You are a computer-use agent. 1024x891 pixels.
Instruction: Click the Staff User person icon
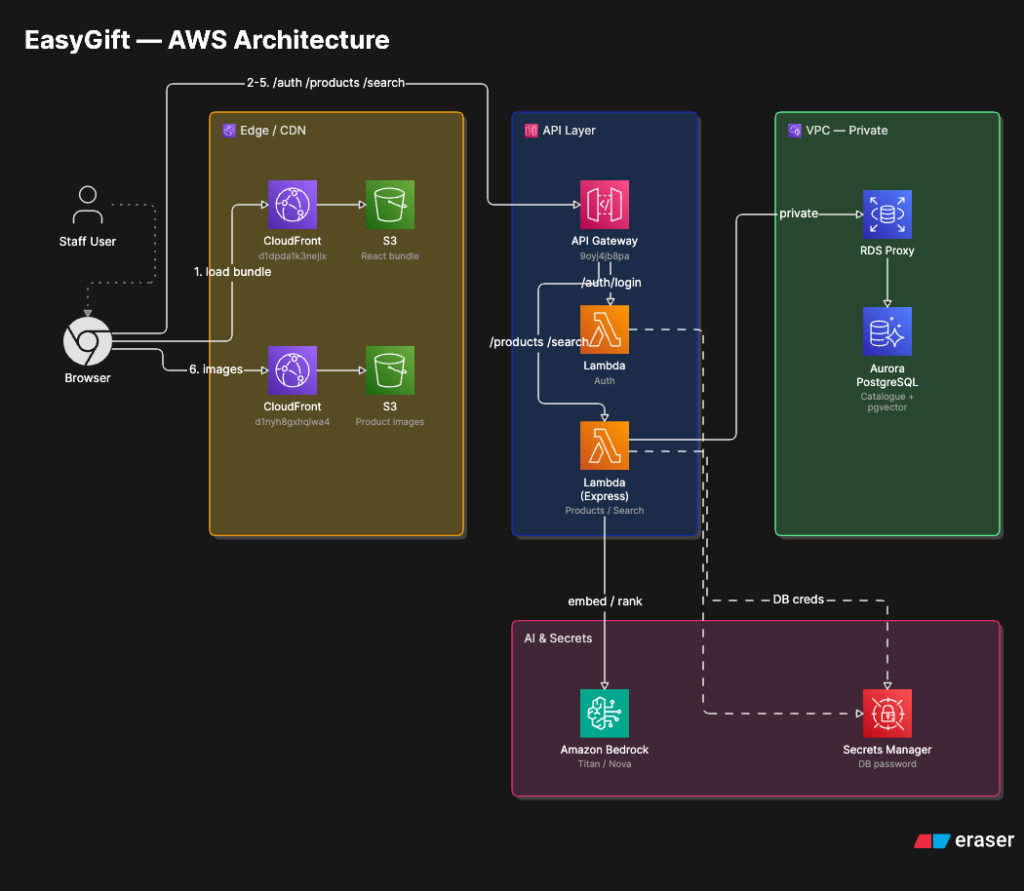[88, 204]
